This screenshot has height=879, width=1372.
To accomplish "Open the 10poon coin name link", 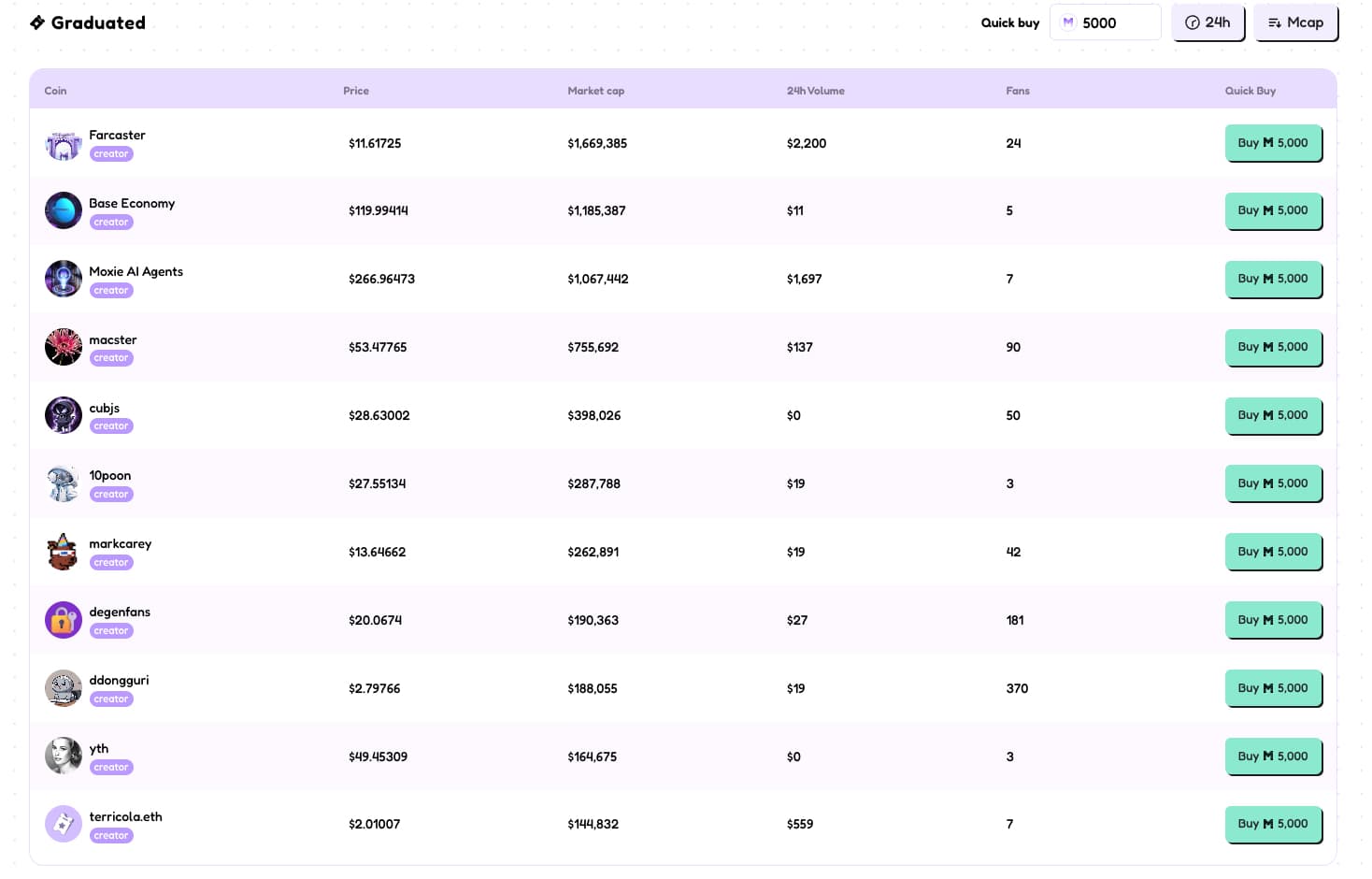I will coord(110,476).
